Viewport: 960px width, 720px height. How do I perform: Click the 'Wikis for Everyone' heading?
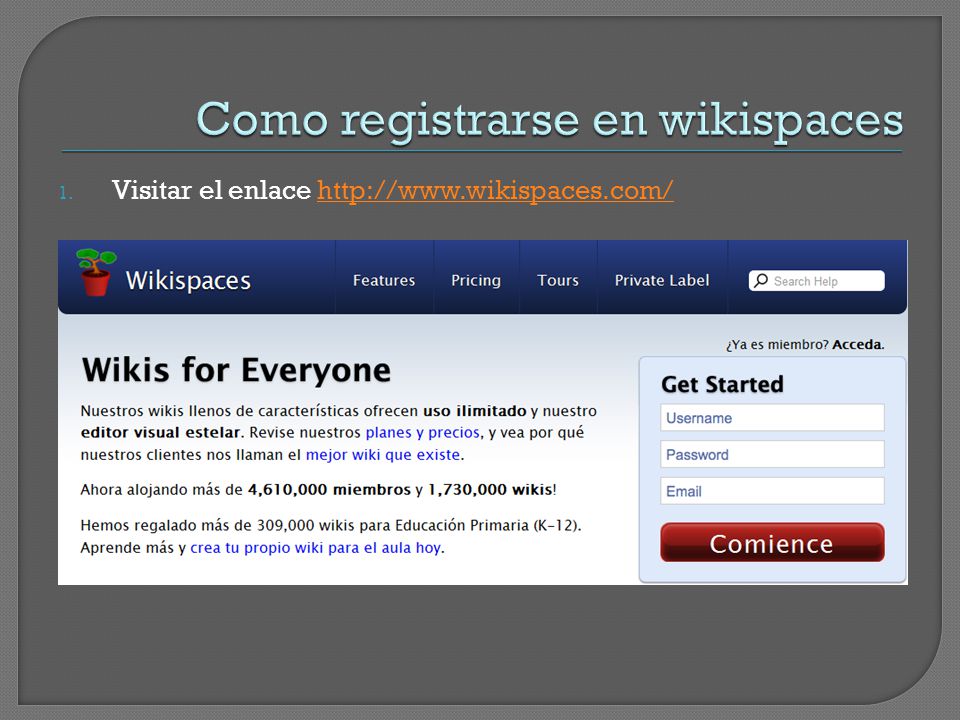pyautogui.click(x=236, y=370)
